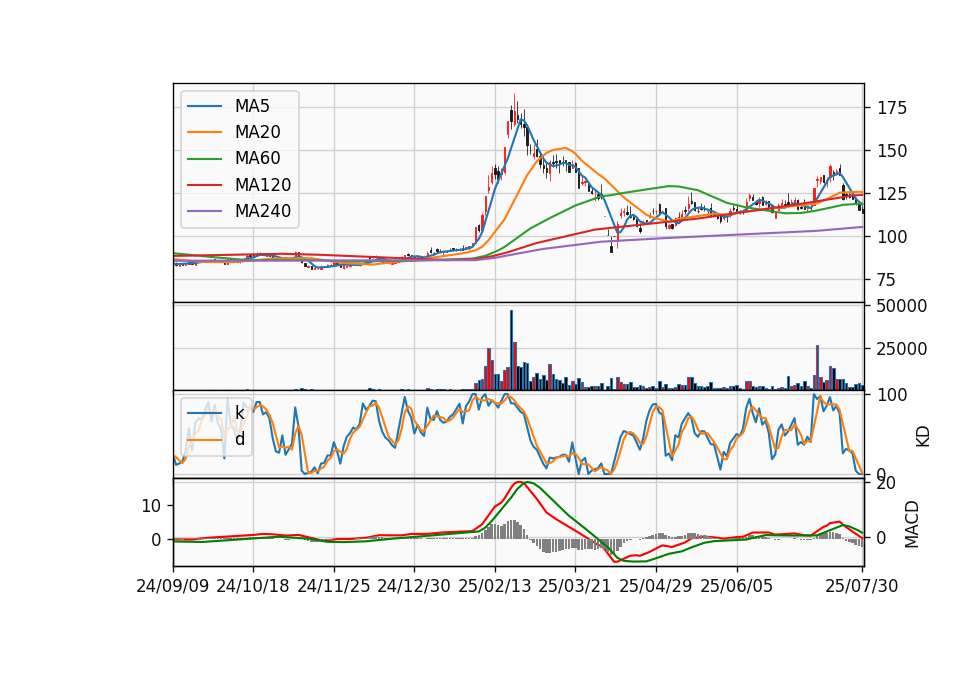Viewport: 960px width, 690px height.
Task: Click the red MA120 legend line sample
Action: 204,185
